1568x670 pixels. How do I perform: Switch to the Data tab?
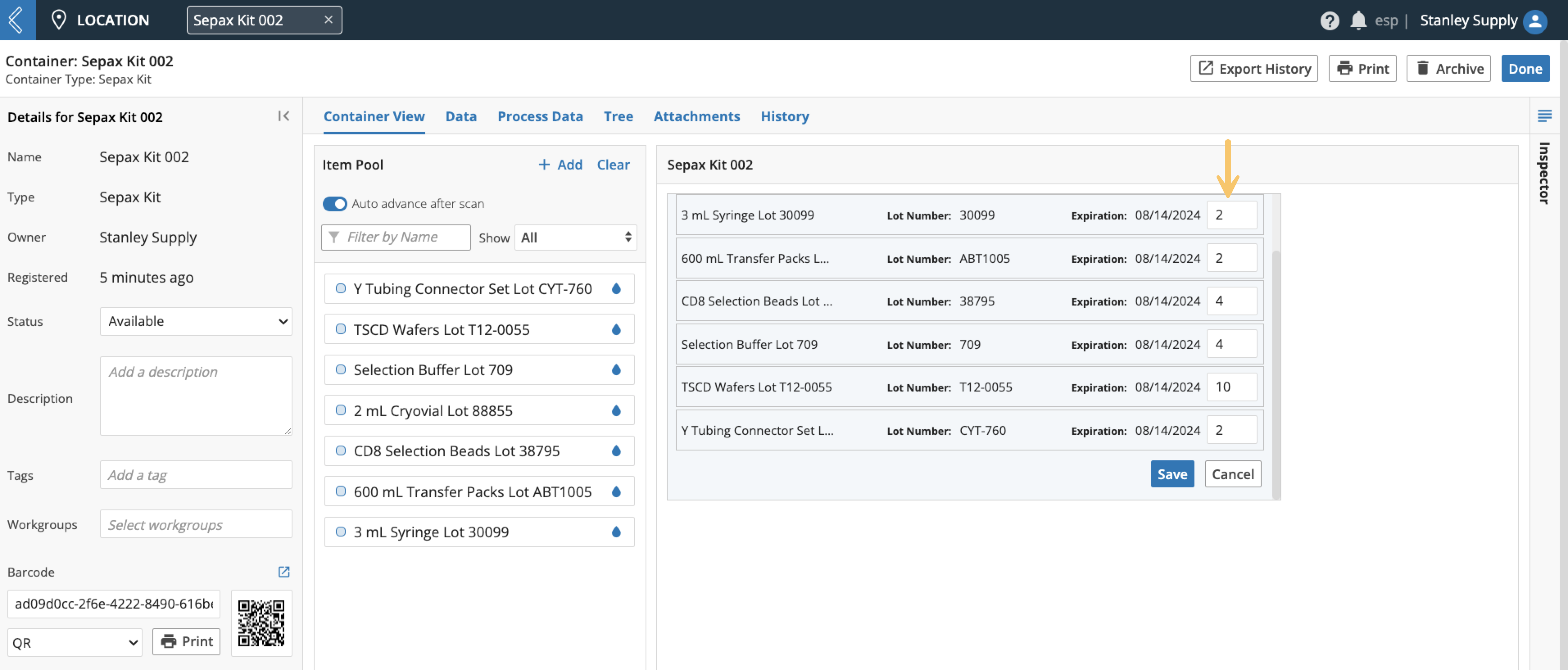click(461, 116)
